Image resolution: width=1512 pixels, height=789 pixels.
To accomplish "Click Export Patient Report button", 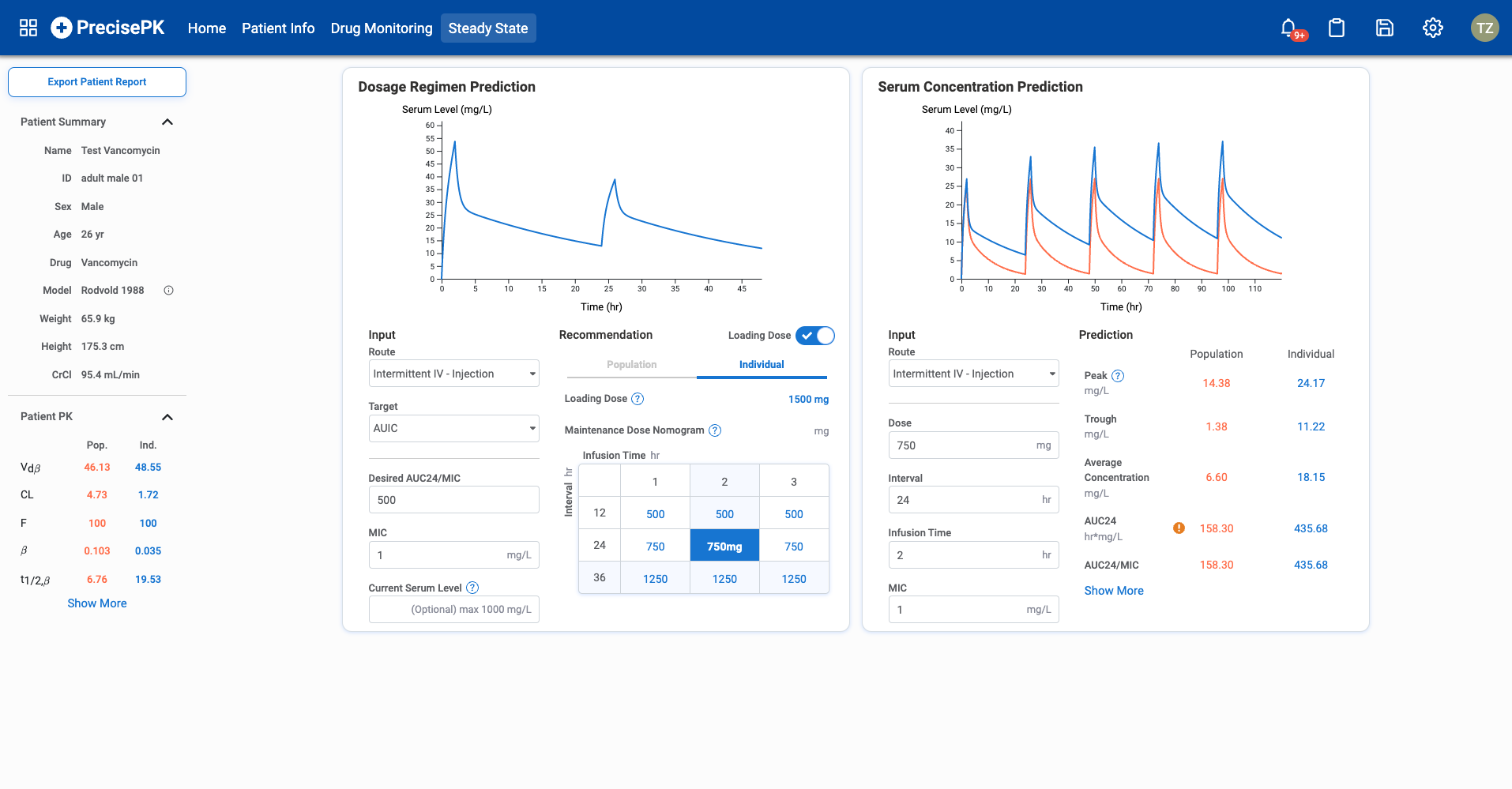I will click(x=97, y=82).
